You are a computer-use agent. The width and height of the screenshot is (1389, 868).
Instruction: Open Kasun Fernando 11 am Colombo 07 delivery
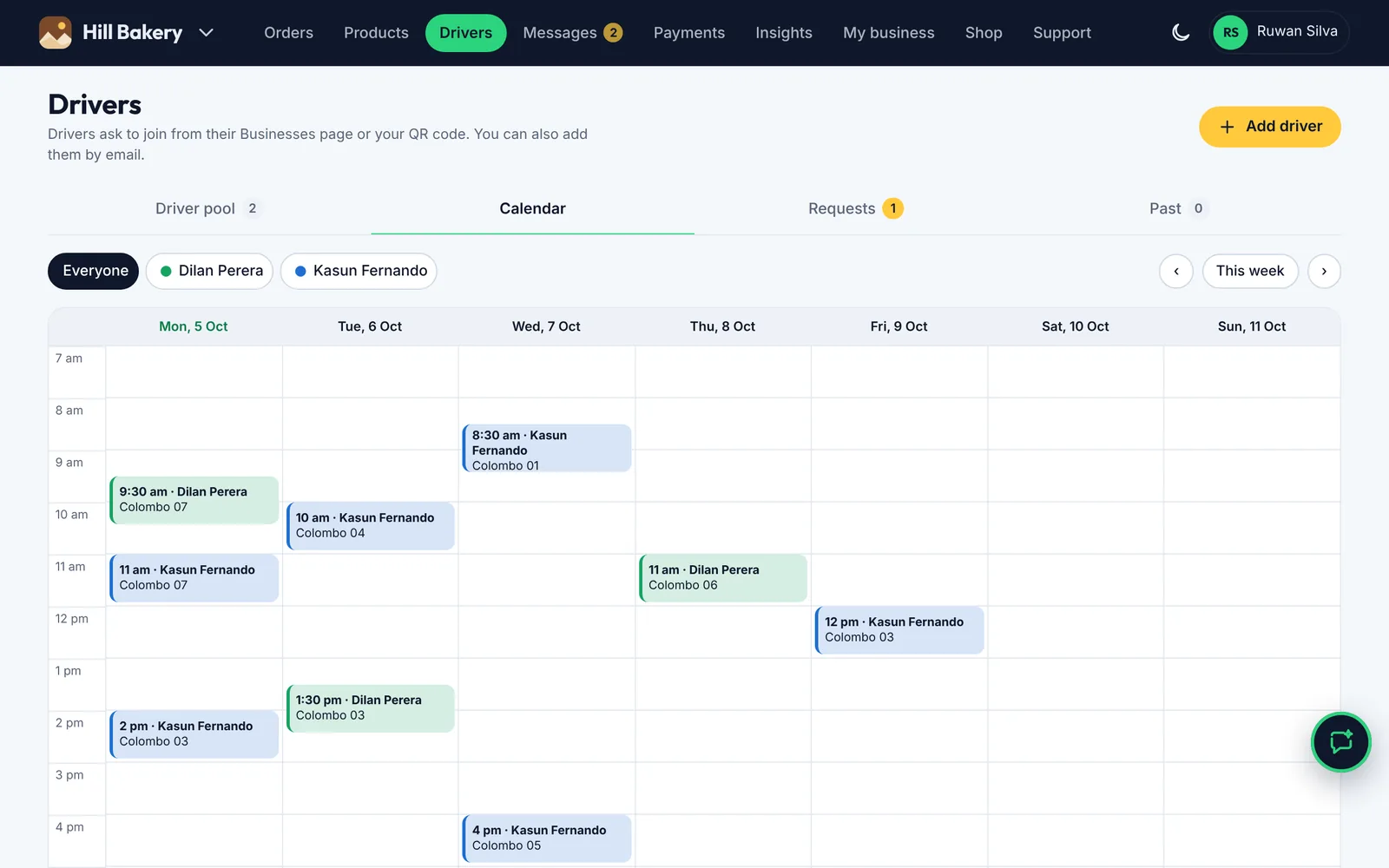[194, 578]
